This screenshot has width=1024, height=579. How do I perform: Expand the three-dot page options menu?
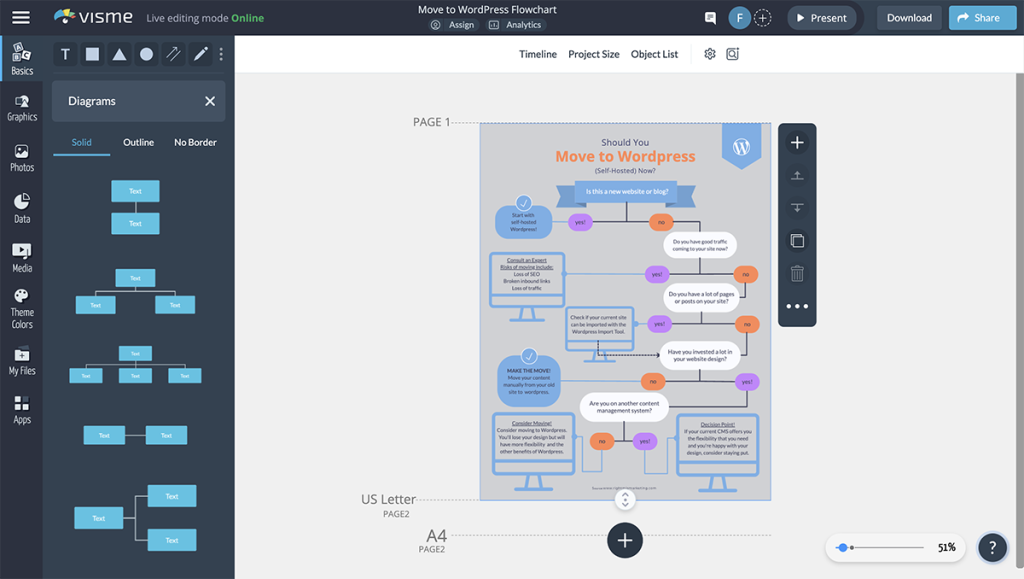(797, 306)
